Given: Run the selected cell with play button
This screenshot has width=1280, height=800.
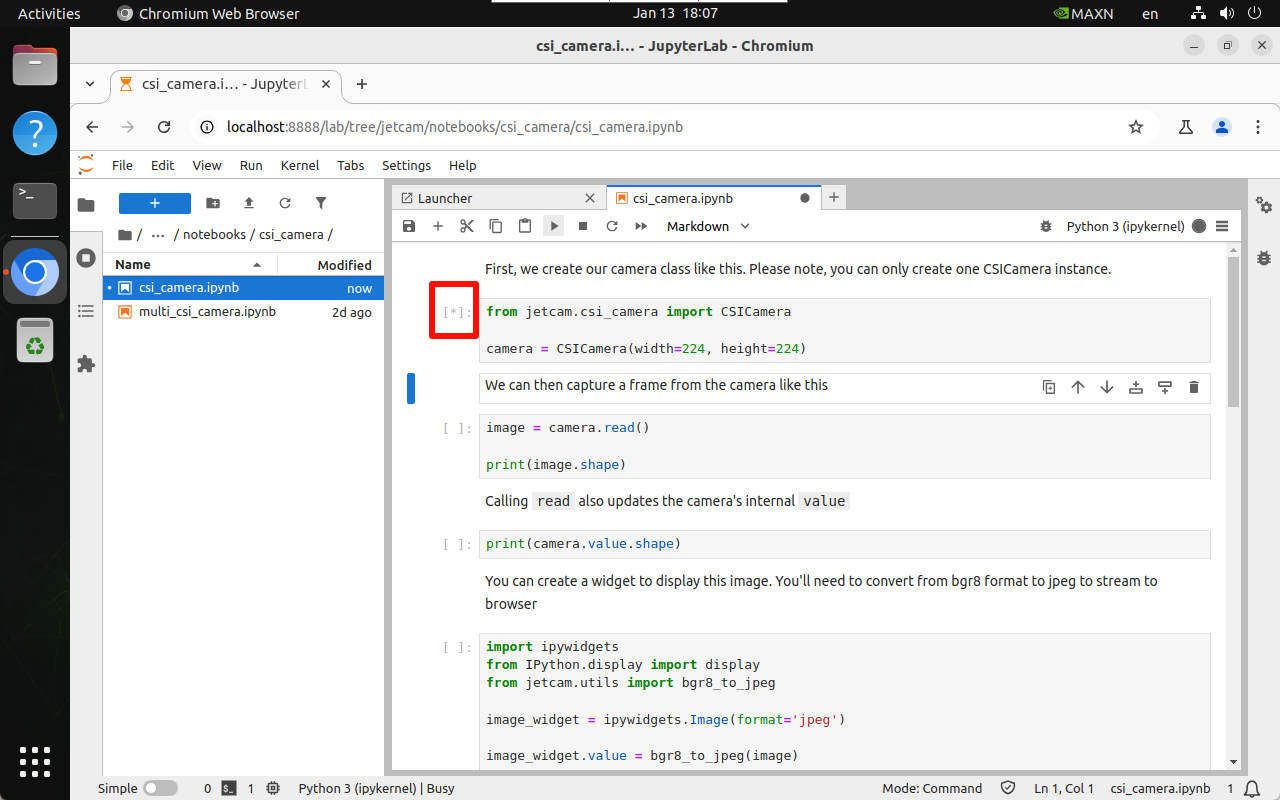Looking at the screenshot, I should 554,226.
